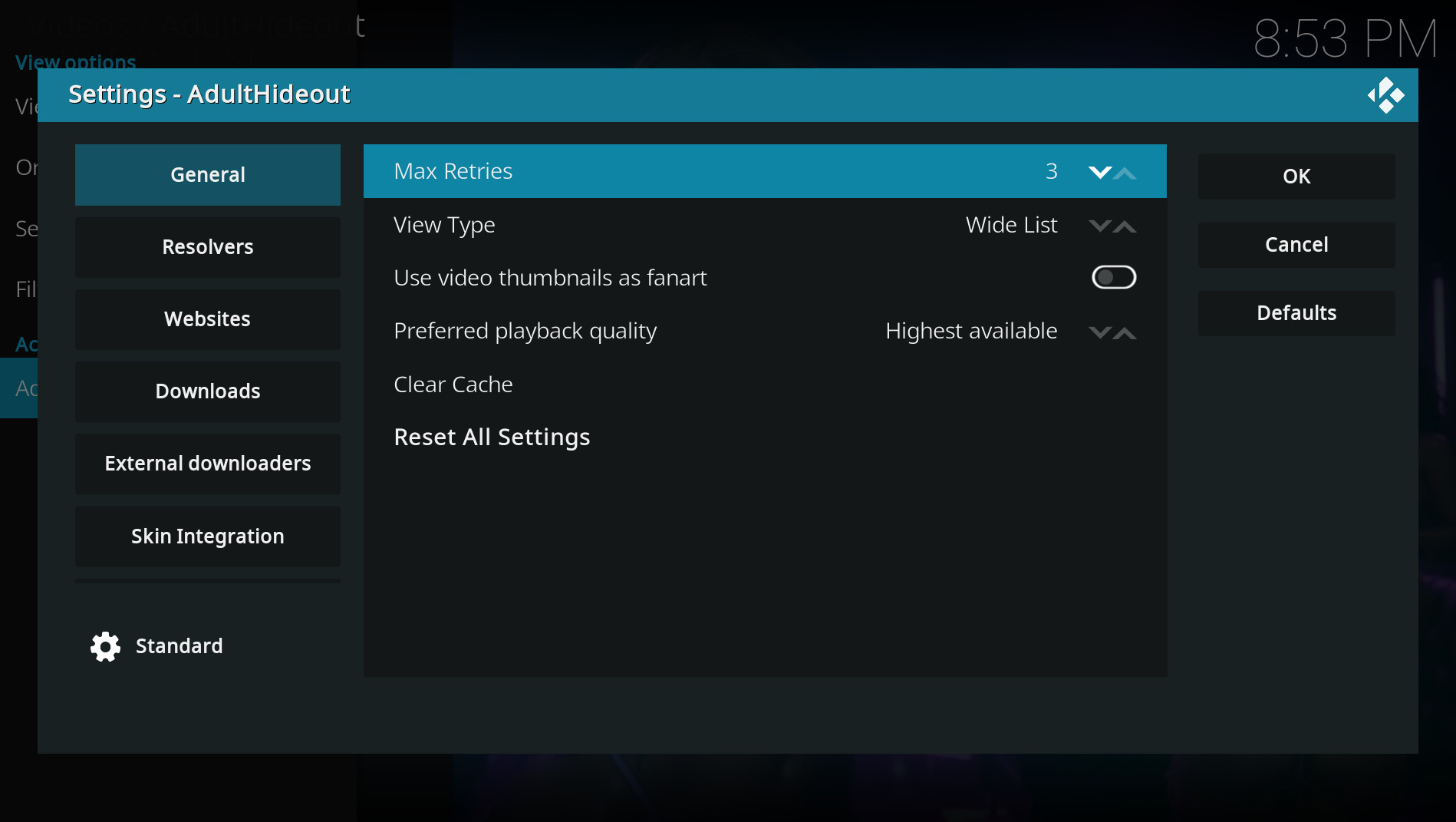Lower Preferred playback quality with down arrow
This screenshot has height=822, width=1456.
pos(1100,332)
